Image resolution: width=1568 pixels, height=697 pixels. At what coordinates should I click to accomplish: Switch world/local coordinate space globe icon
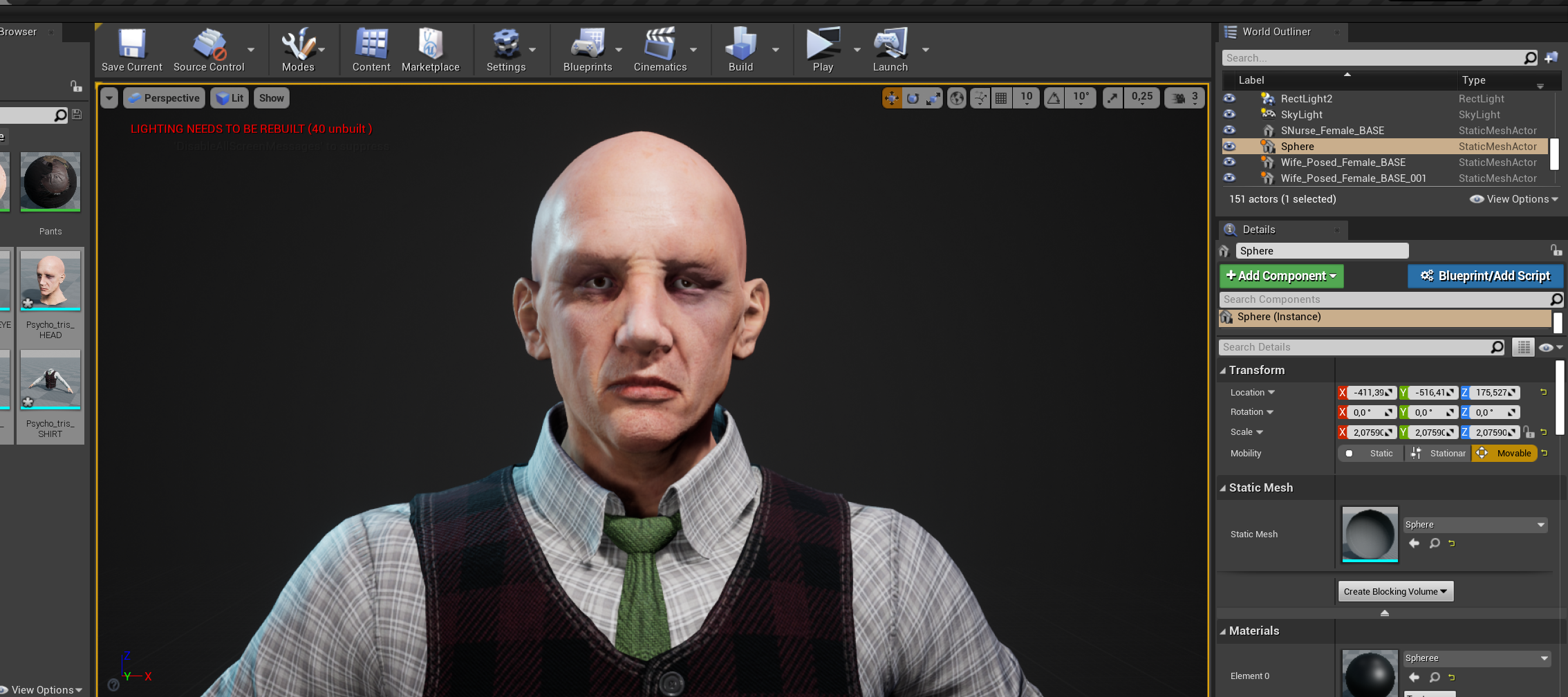[x=957, y=98]
